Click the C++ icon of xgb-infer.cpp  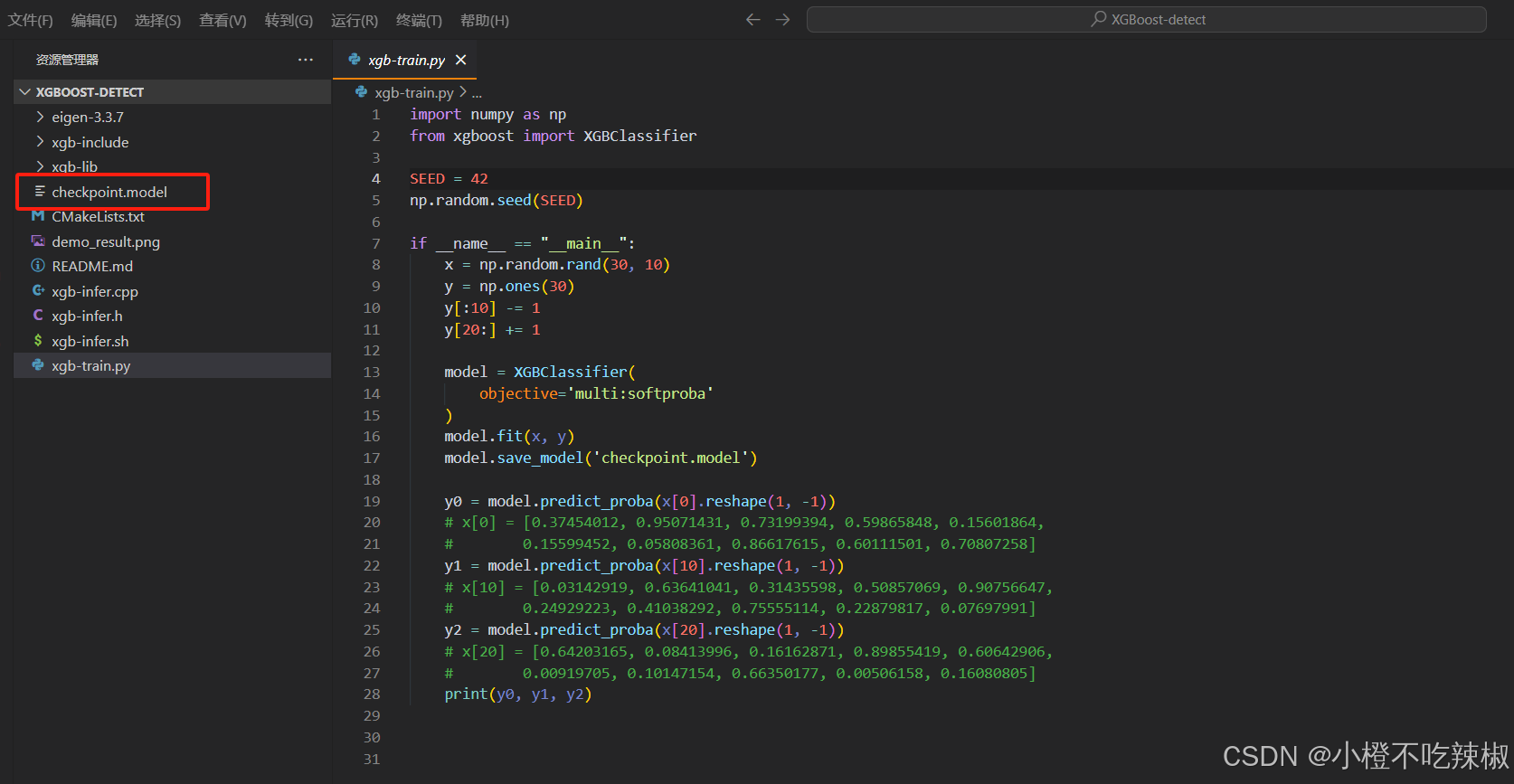coord(38,291)
